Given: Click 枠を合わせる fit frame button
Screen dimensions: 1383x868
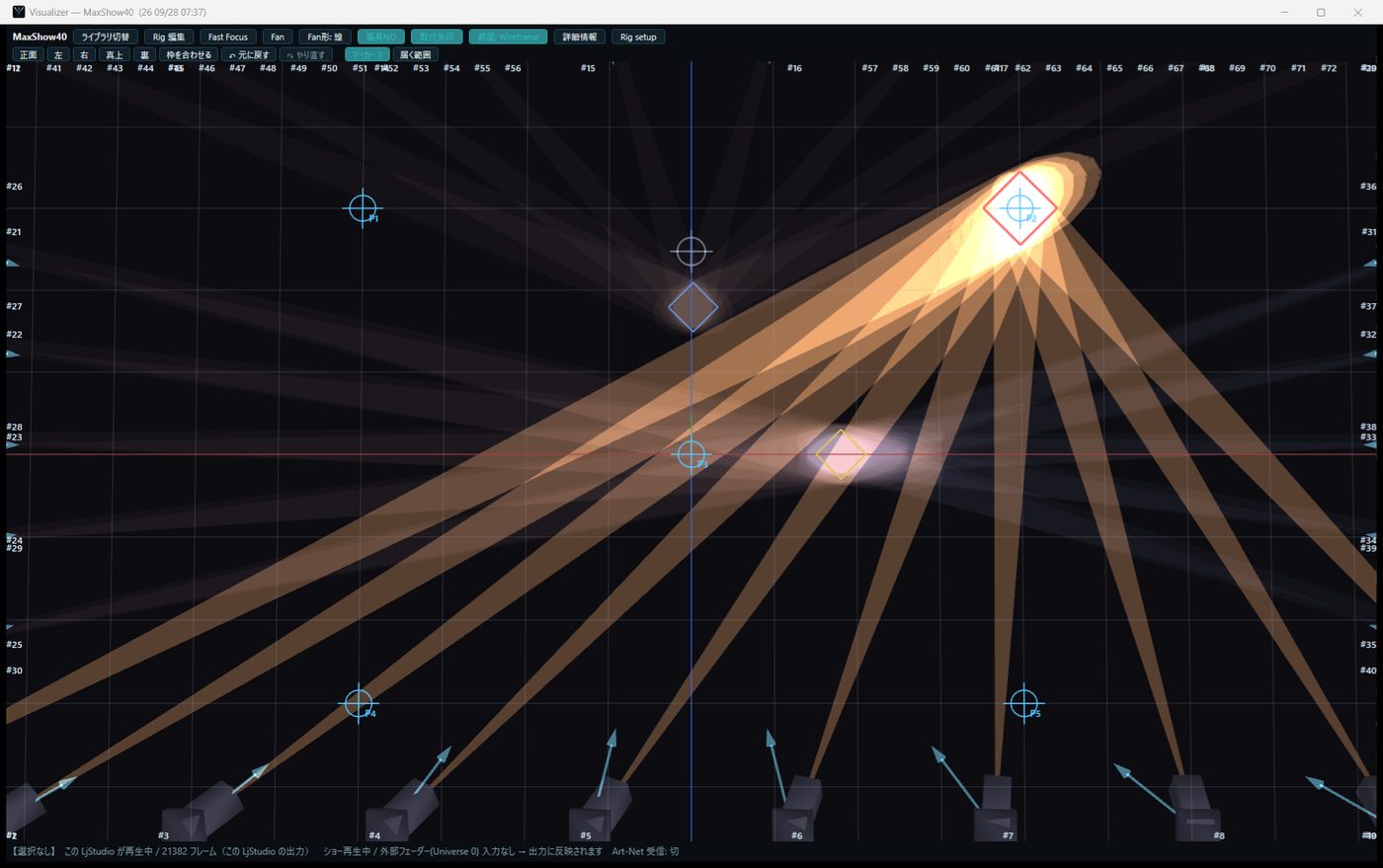Looking at the screenshot, I should pyautogui.click(x=188, y=54).
